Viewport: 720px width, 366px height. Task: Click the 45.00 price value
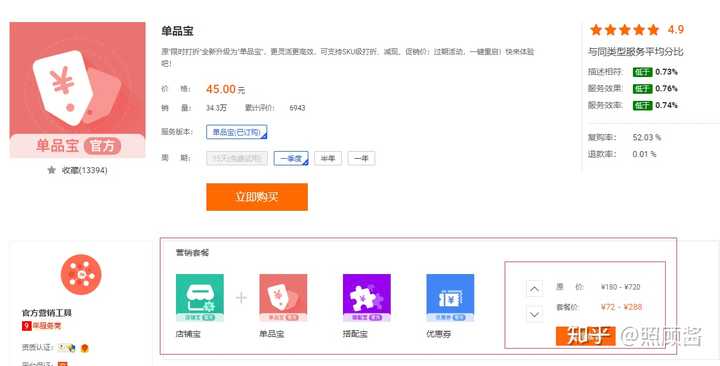click(x=221, y=89)
